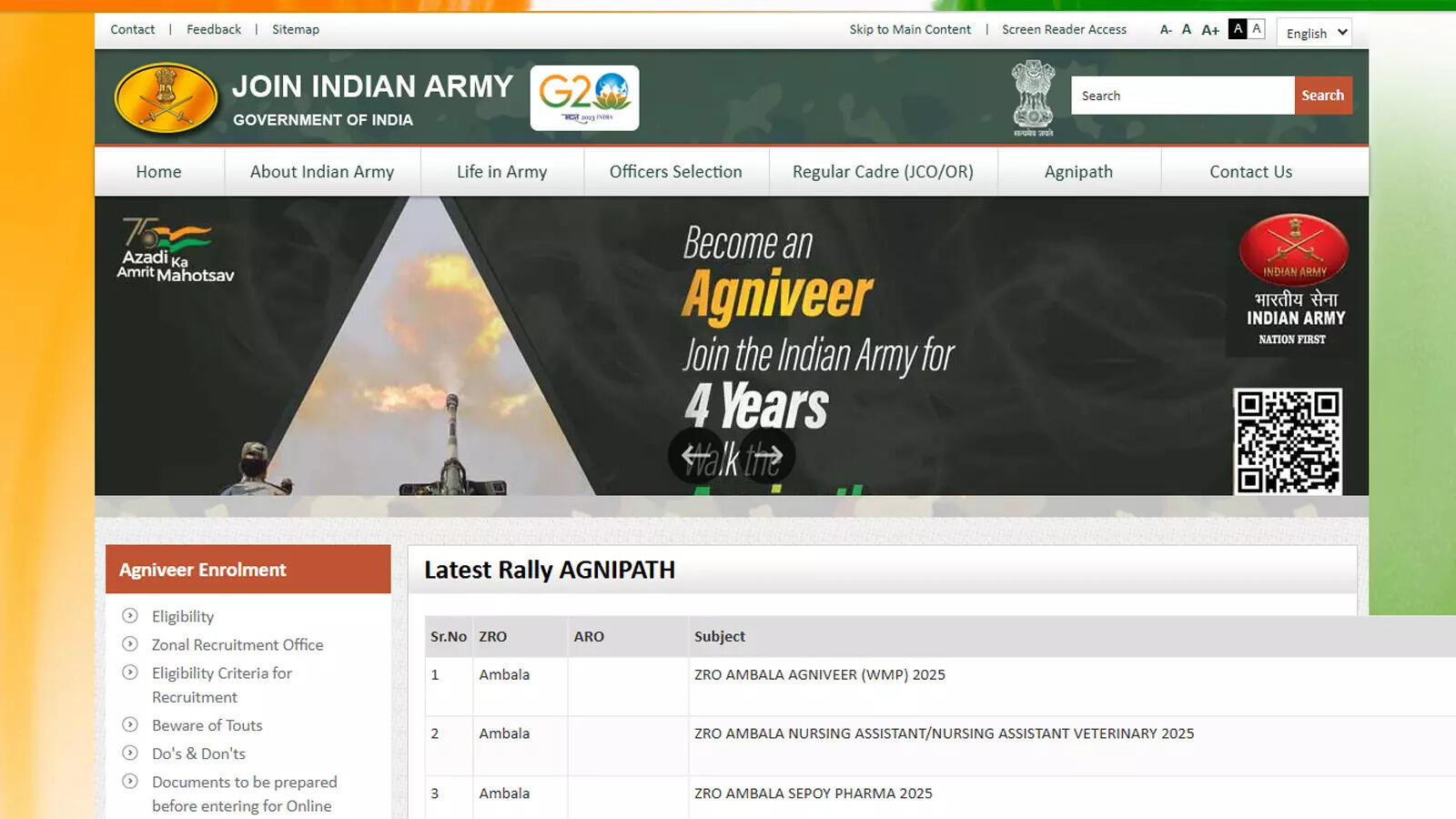The height and width of the screenshot is (819, 1456).
Task: Open Eligibility Criteria for Recruitment link
Action: 222,684
